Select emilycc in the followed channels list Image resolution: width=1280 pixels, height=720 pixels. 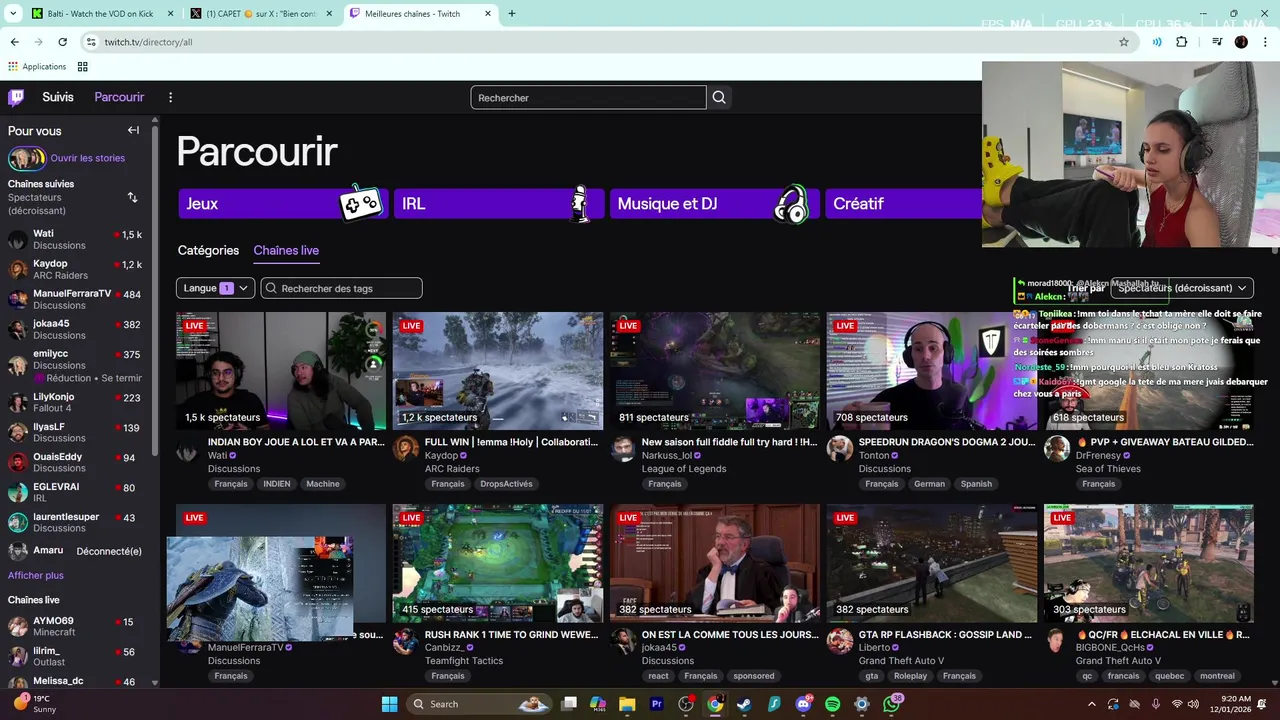coord(75,365)
